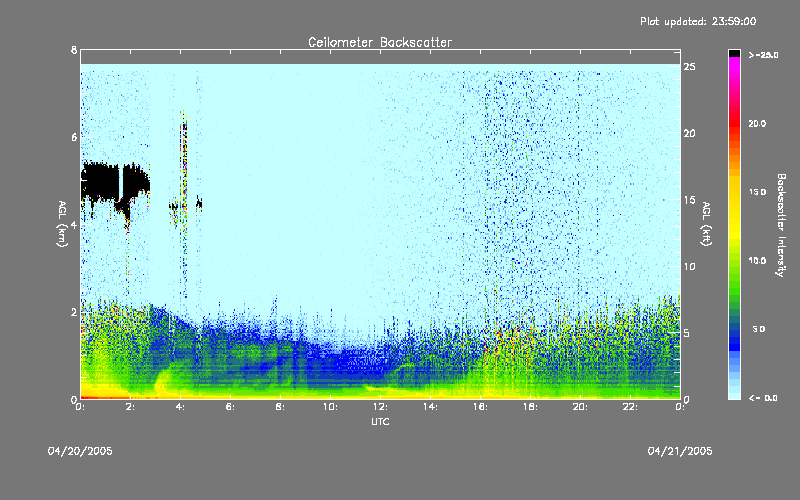Viewport: 800px width, 500px height.
Task: Click the "22:" tick on the UTC axis
Action: point(630,407)
